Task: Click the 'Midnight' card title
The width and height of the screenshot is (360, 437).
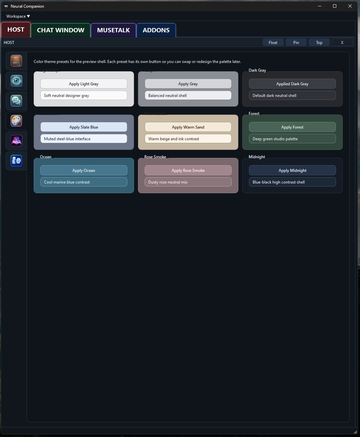Action: (257, 157)
